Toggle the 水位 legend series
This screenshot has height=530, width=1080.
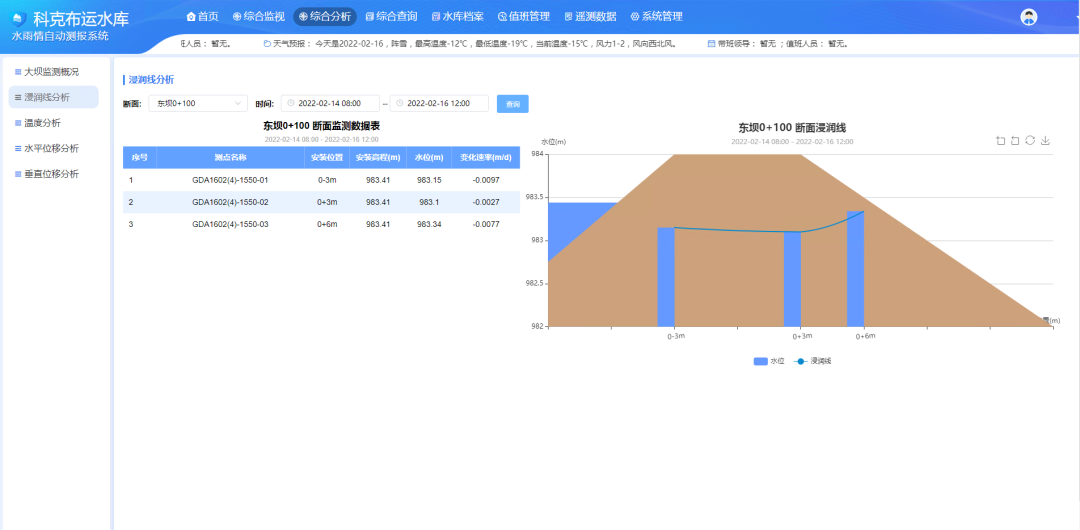[769, 361]
